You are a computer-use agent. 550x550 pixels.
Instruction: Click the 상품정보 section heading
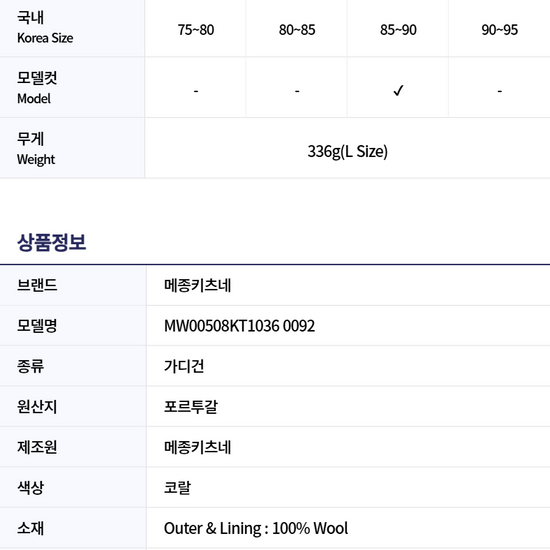(52, 242)
